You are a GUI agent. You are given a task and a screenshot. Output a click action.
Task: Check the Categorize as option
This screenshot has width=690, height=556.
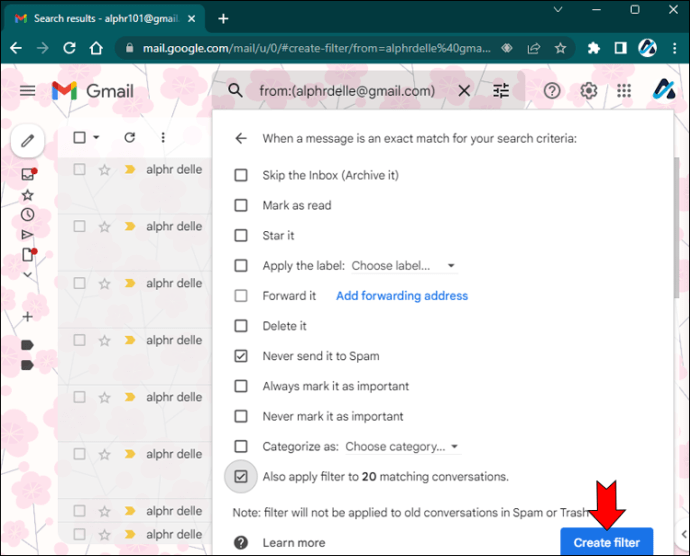[241, 446]
